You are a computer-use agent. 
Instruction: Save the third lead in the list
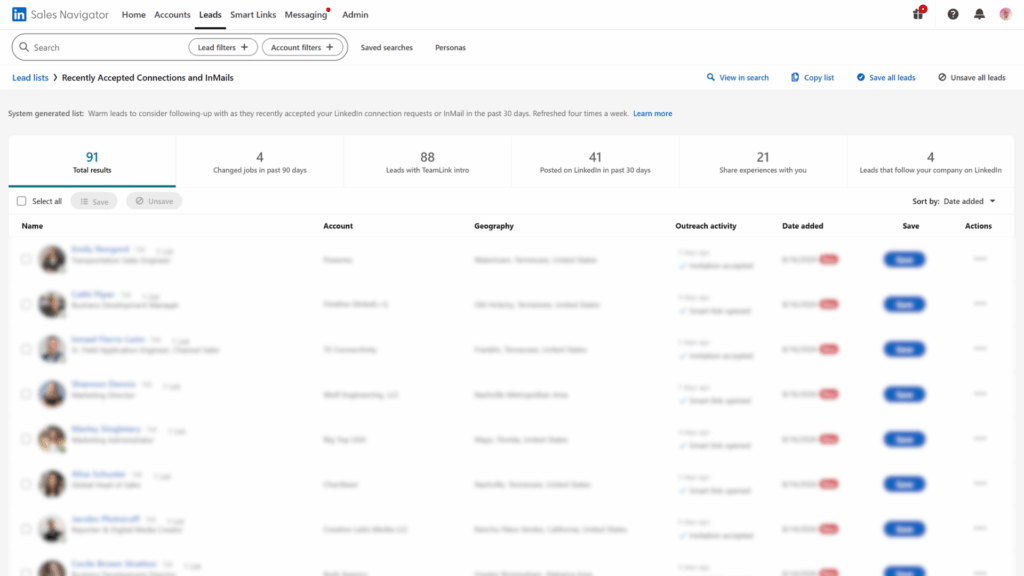[x=904, y=349]
